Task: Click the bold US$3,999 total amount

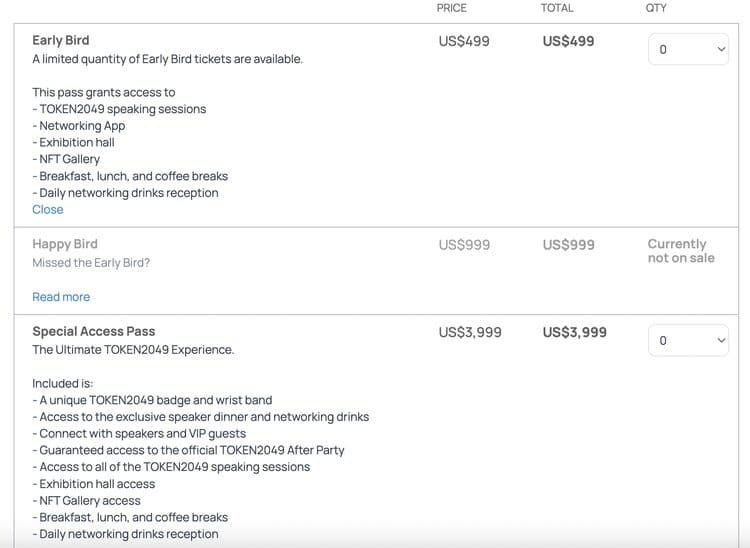Action: (574, 333)
